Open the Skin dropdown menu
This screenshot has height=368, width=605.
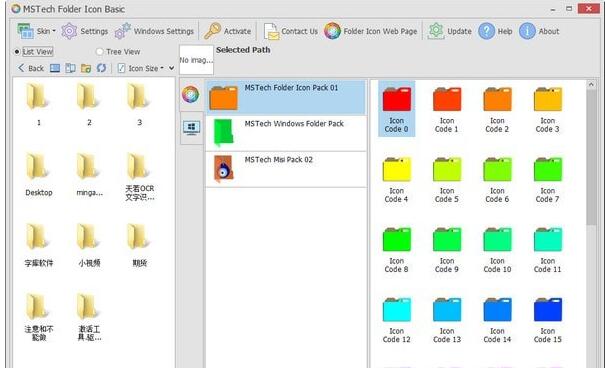[x=36, y=31]
